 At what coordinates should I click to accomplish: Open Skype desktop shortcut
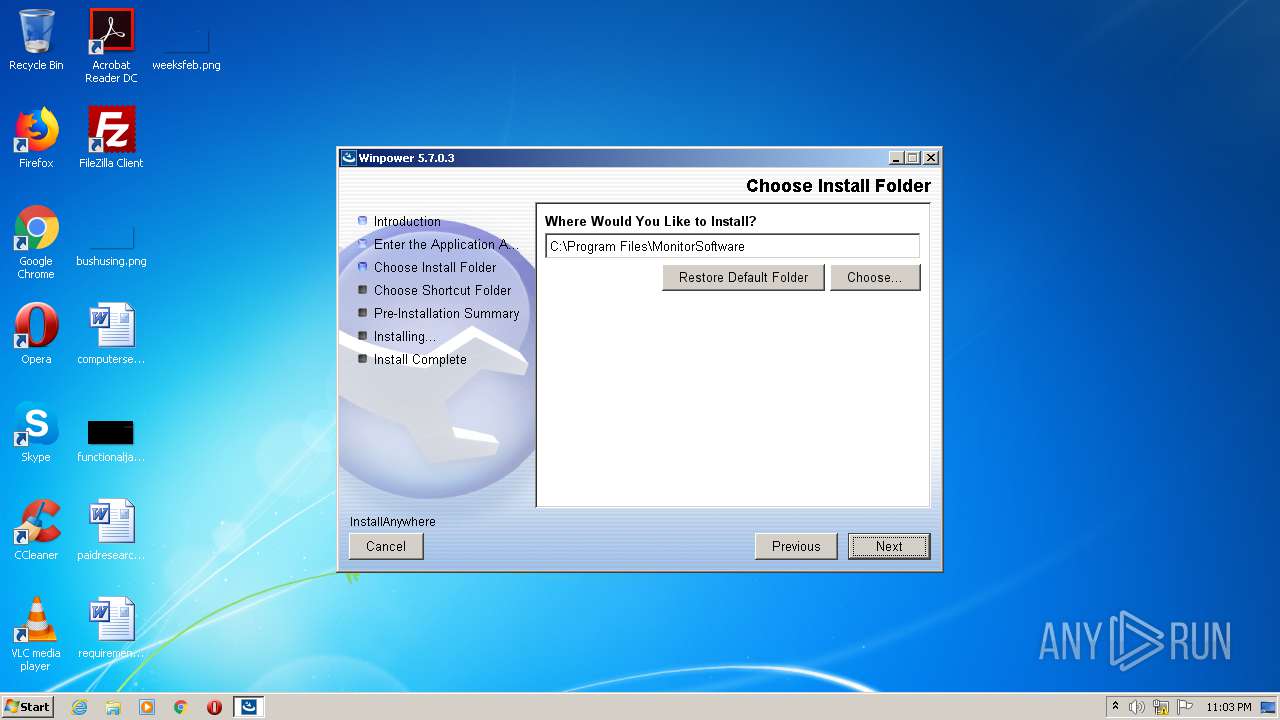[36, 432]
